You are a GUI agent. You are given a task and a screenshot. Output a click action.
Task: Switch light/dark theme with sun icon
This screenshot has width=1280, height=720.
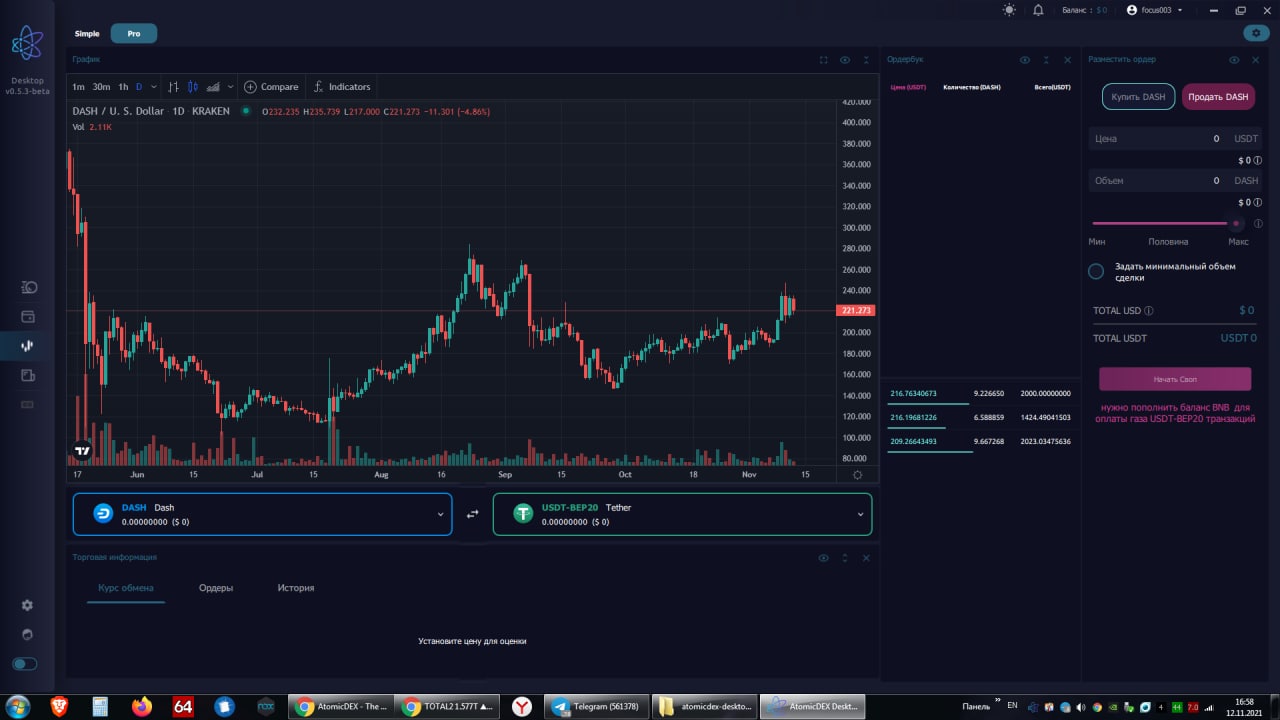1009,9
